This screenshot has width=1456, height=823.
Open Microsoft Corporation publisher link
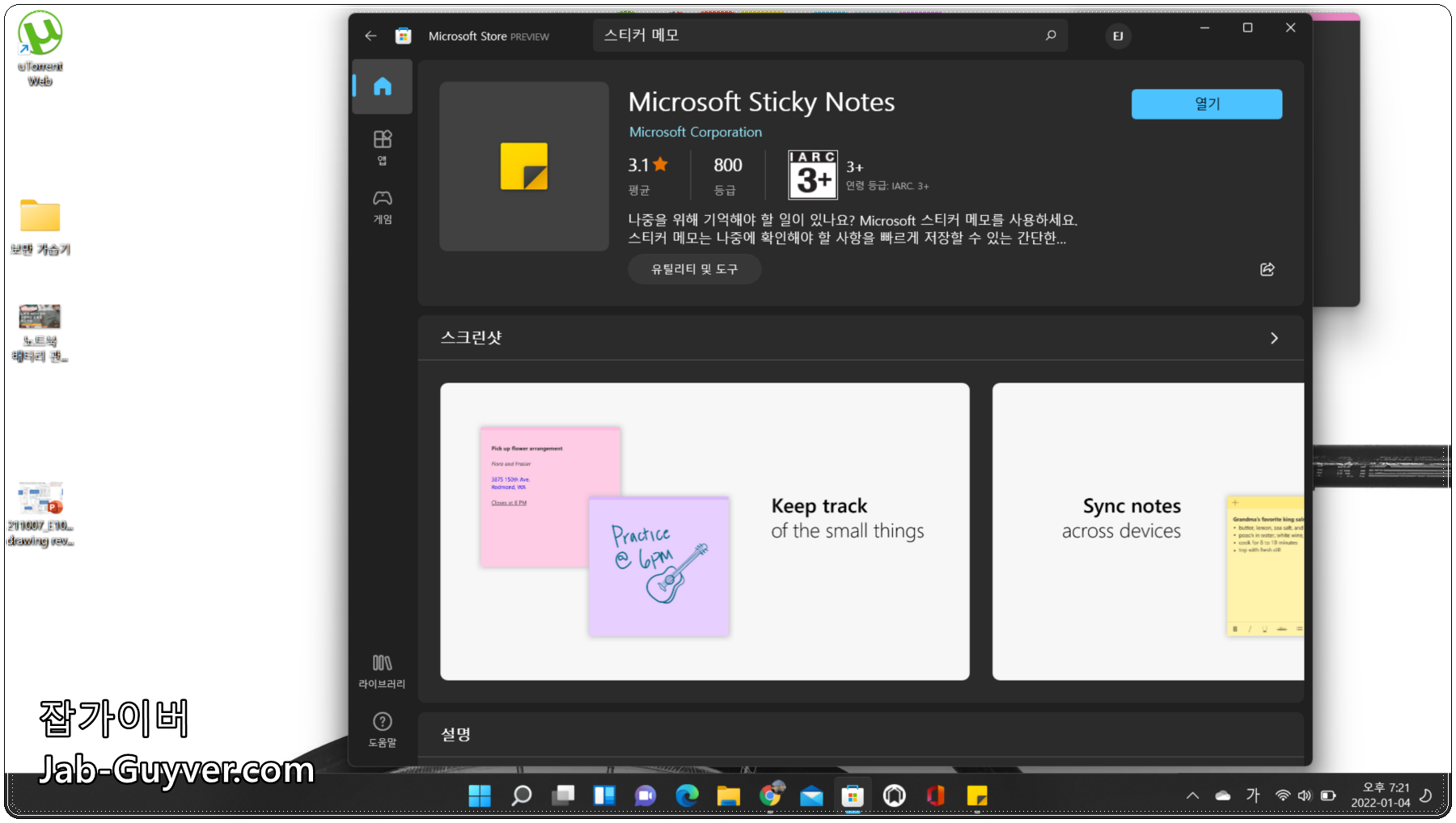(x=695, y=132)
